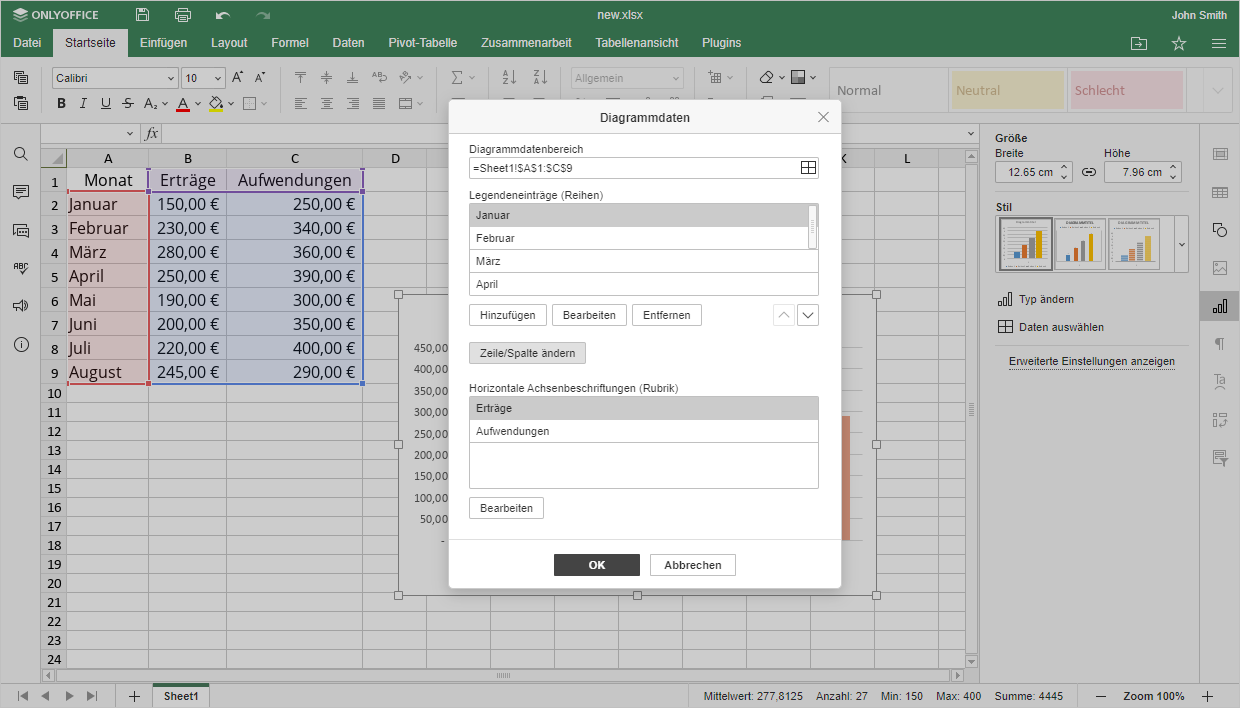Switch to Einfügen tab

tap(163, 43)
